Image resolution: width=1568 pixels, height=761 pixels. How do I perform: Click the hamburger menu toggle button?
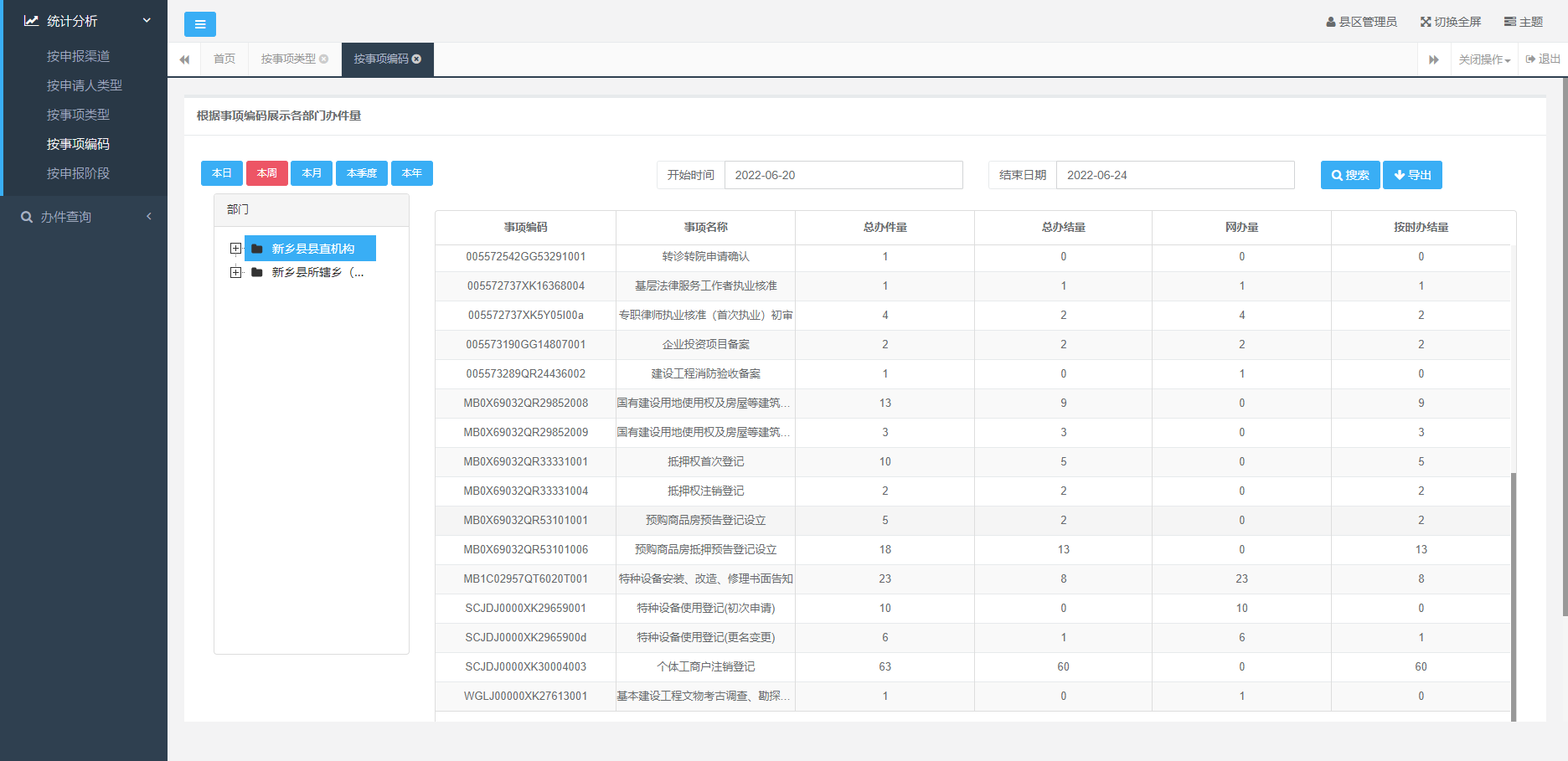point(199,24)
